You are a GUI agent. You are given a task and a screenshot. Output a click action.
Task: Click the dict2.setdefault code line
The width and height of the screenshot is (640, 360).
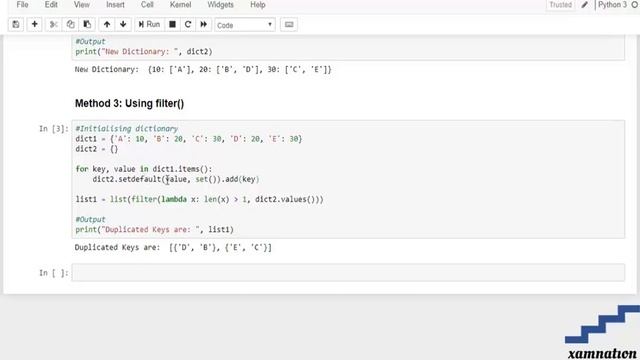pyautogui.click(x=176, y=179)
